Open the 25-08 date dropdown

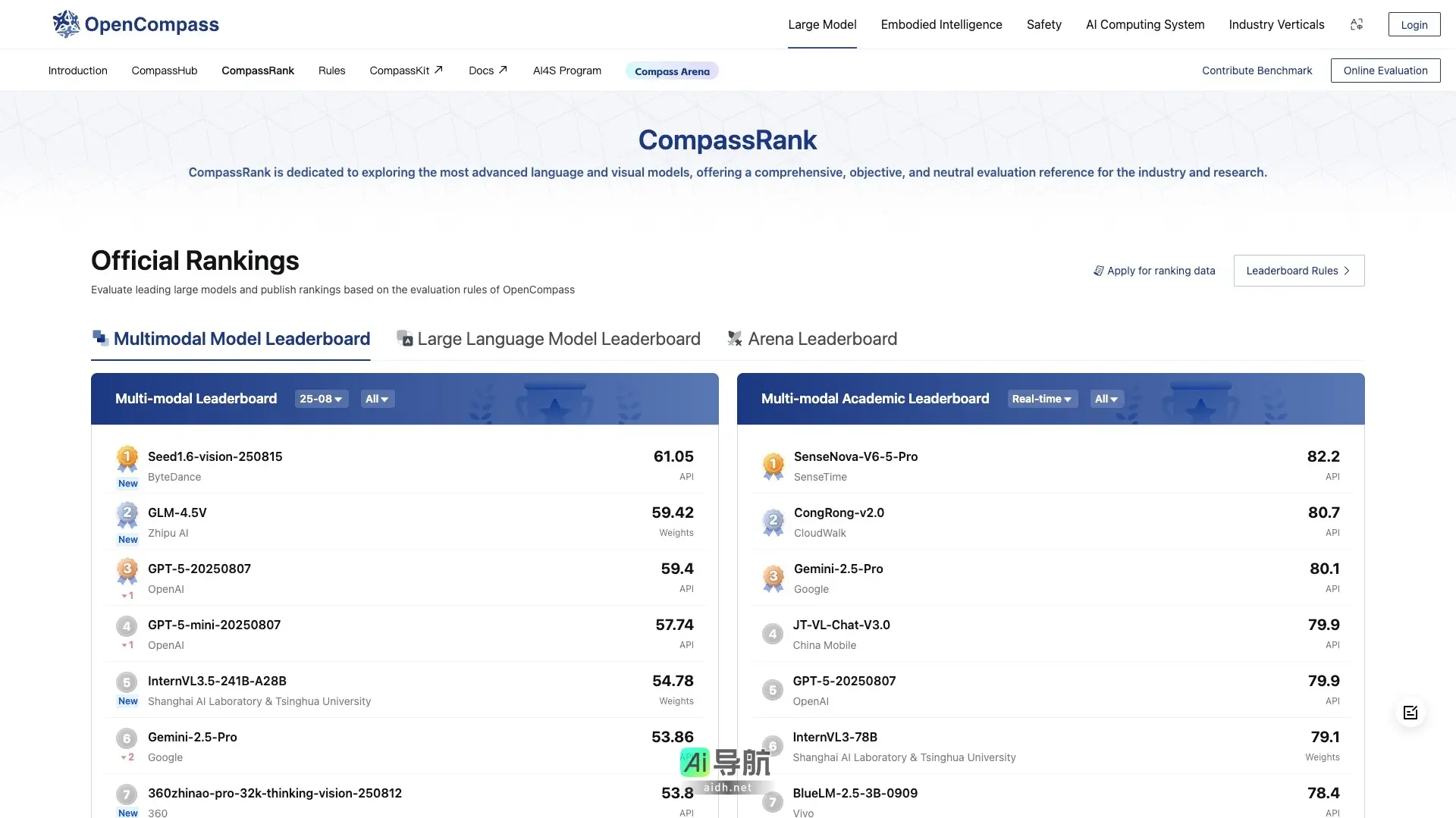pyautogui.click(x=321, y=398)
